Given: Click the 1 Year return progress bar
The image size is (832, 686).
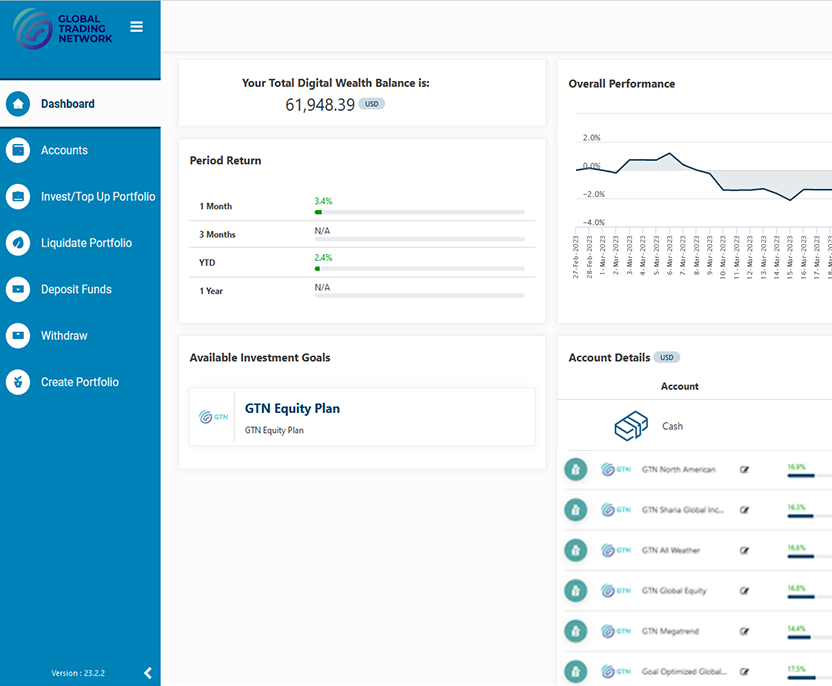Looking at the screenshot, I should coord(420,296).
